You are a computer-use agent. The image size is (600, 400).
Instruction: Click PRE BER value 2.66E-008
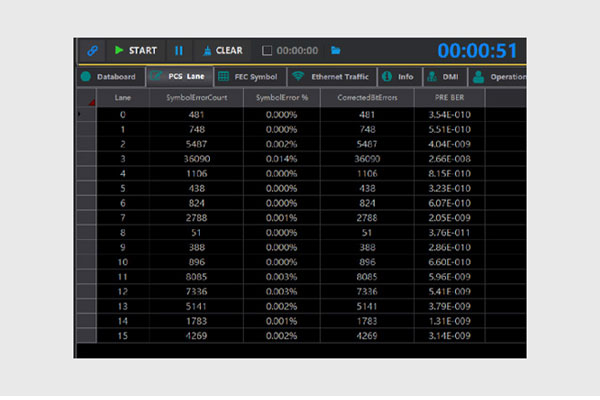click(449, 159)
